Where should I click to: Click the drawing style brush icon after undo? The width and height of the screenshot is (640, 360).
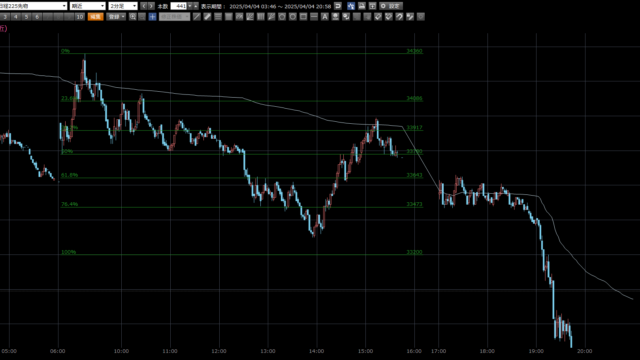[410, 17]
